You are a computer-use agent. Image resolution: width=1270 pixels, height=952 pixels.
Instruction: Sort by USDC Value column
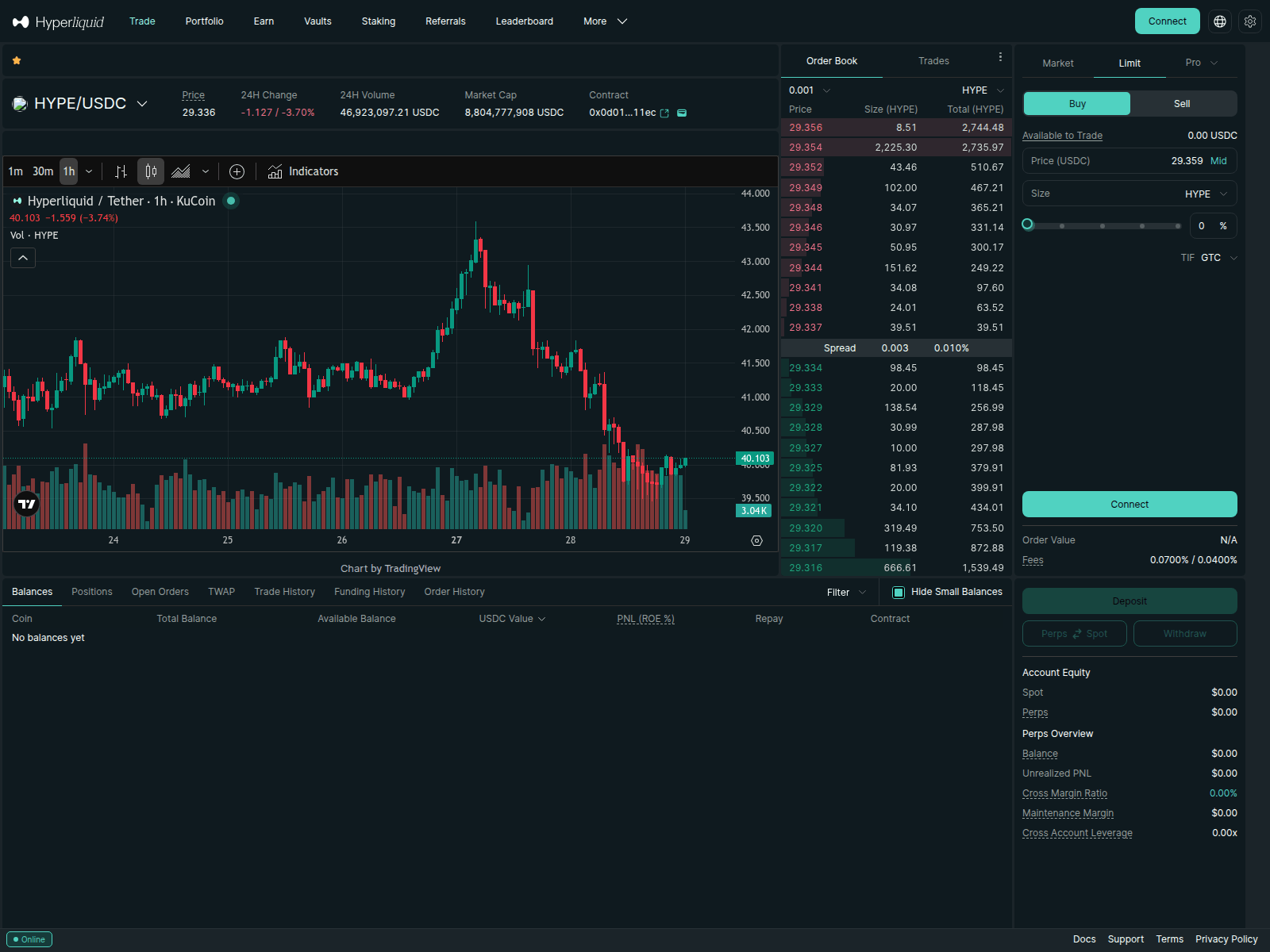click(x=512, y=619)
